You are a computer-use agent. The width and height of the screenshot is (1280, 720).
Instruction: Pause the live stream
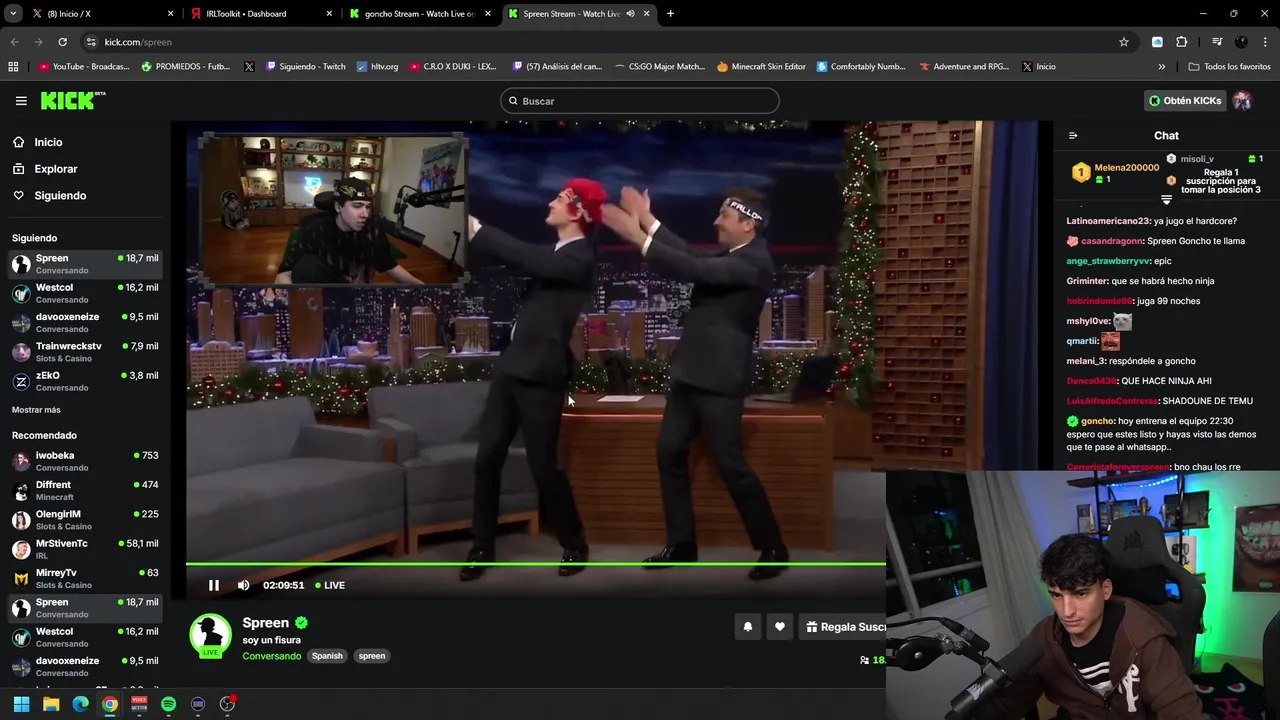pyautogui.click(x=213, y=585)
